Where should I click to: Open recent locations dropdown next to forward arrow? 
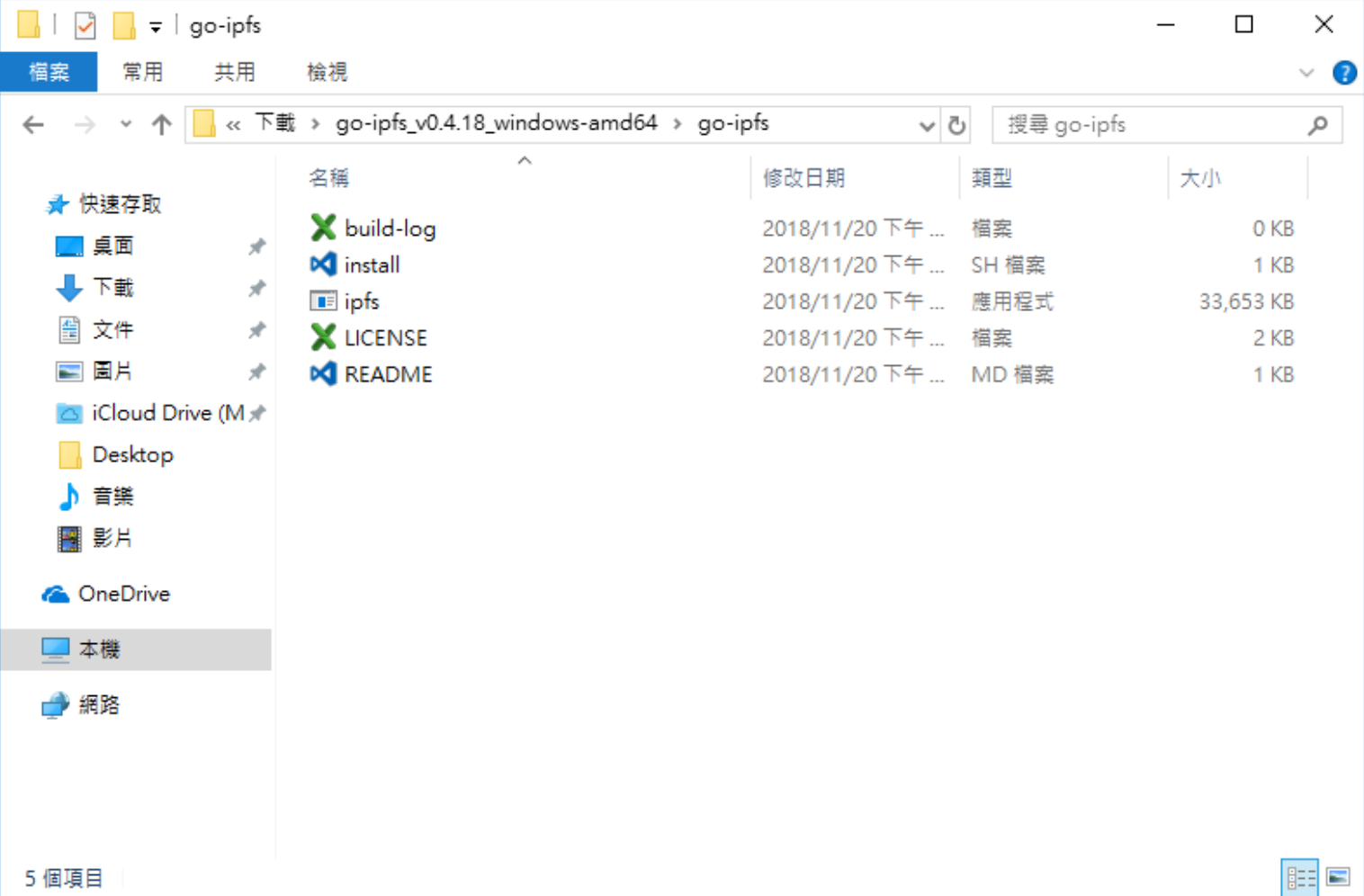pyautogui.click(x=126, y=124)
